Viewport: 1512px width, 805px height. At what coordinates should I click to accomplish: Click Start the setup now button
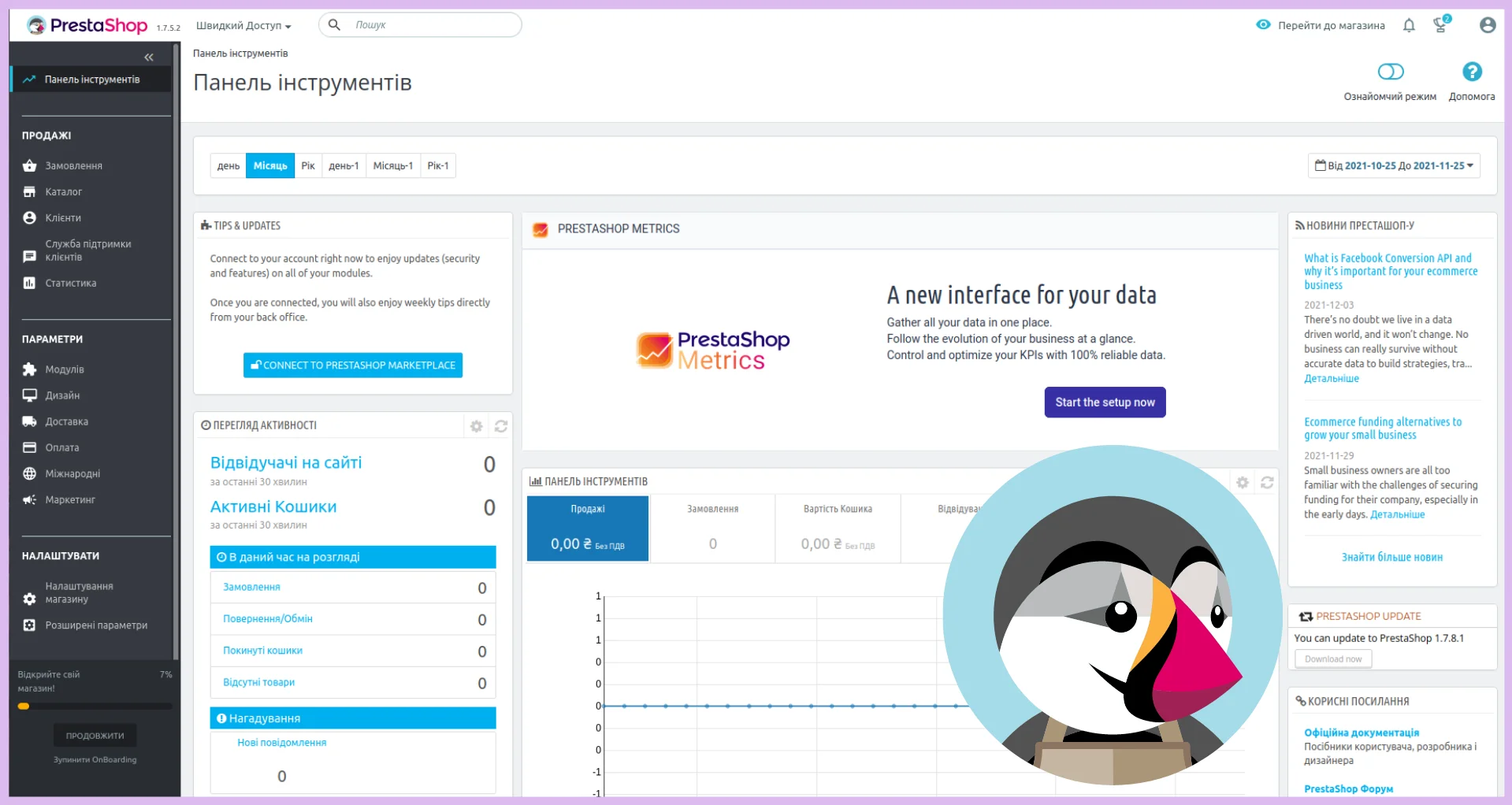tap(1105, 402)
